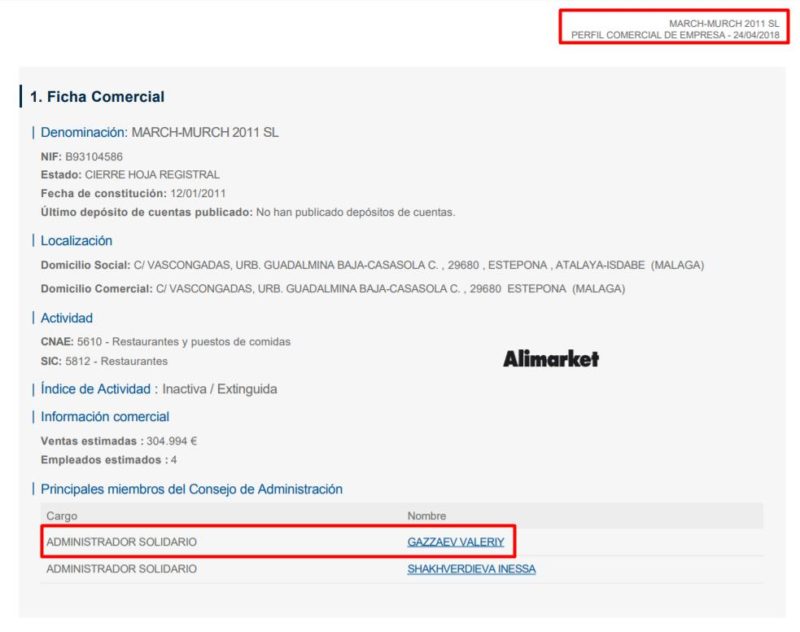Click the Actividad section heading
Screen dimensions: 800x632
67,318
